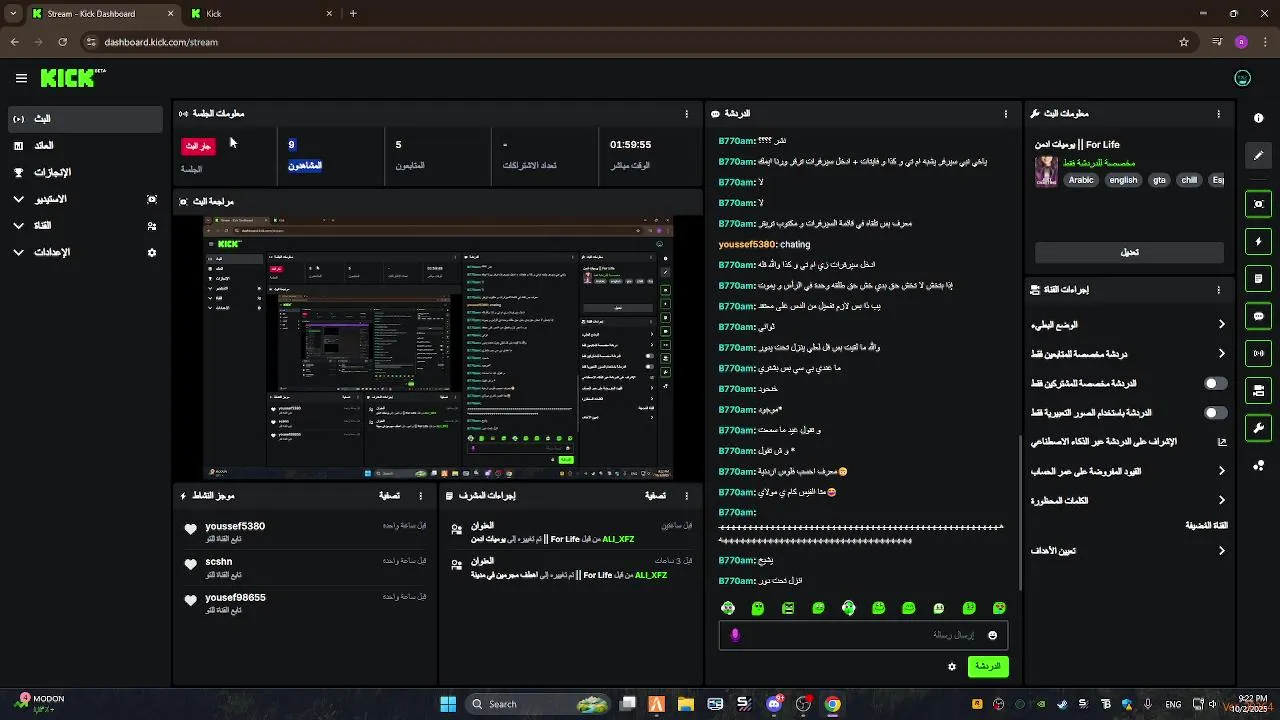Open the more options of moderator actions panel
The height and width of the screenshot is (720, 1280).
pyautogui.click(x=686, y=496)
